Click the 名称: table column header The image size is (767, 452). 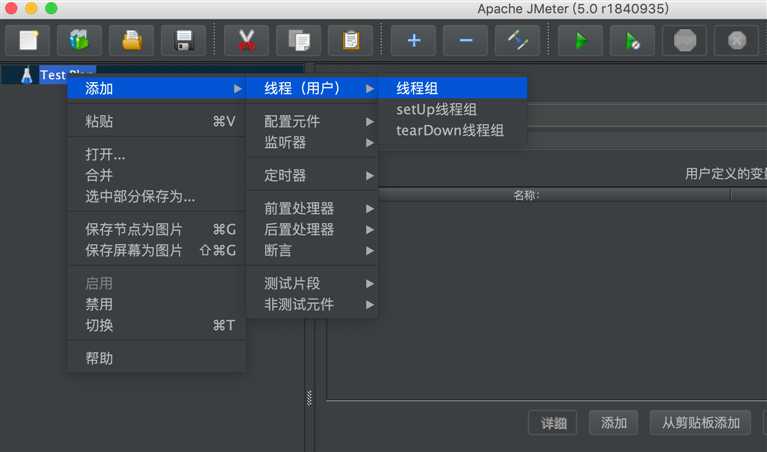[x=527, y=195]
